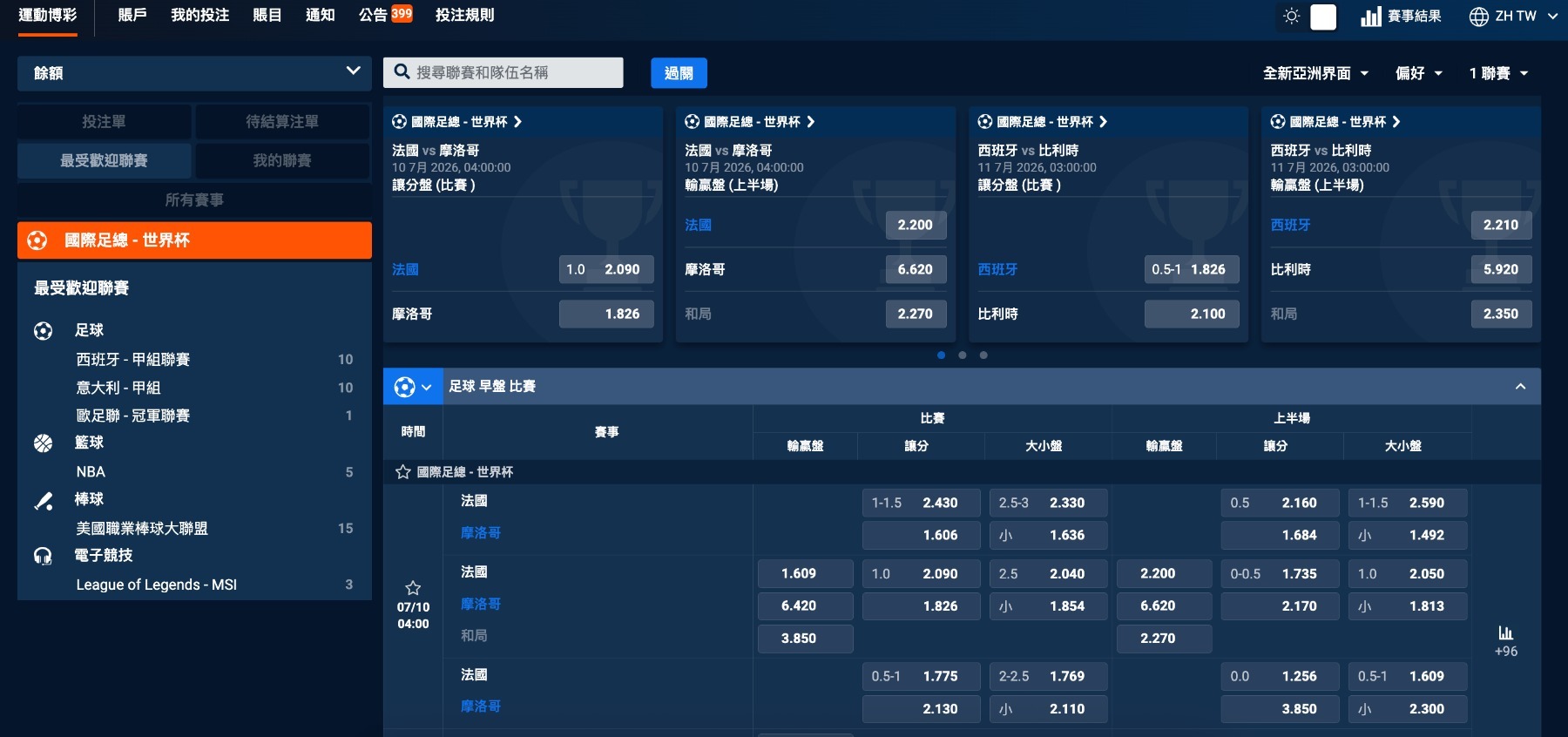Open the 全新亞洲界面 dropdown
Image resolution: width=1568 pixels, height=737 pixels.
[x=1315, y=73]
